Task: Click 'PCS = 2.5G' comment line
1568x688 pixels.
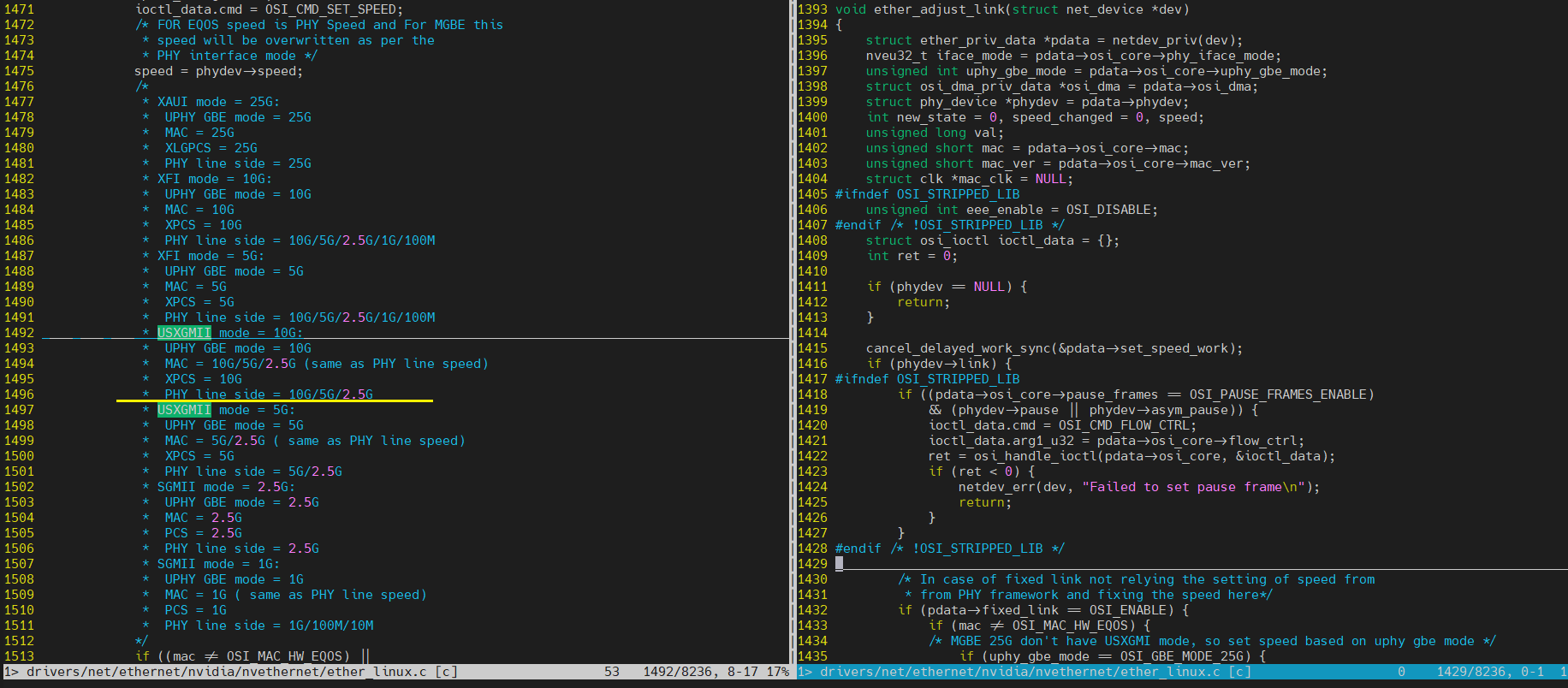Action: 204,533
